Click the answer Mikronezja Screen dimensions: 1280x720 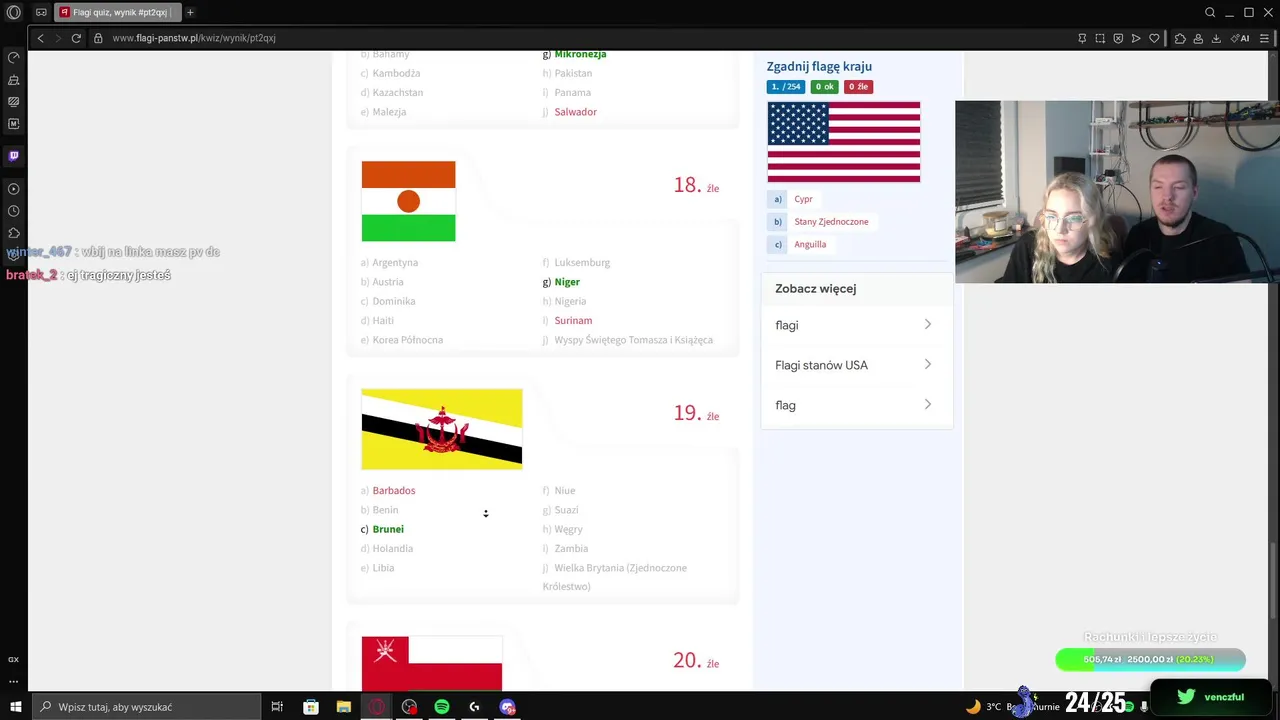point(580,54)
